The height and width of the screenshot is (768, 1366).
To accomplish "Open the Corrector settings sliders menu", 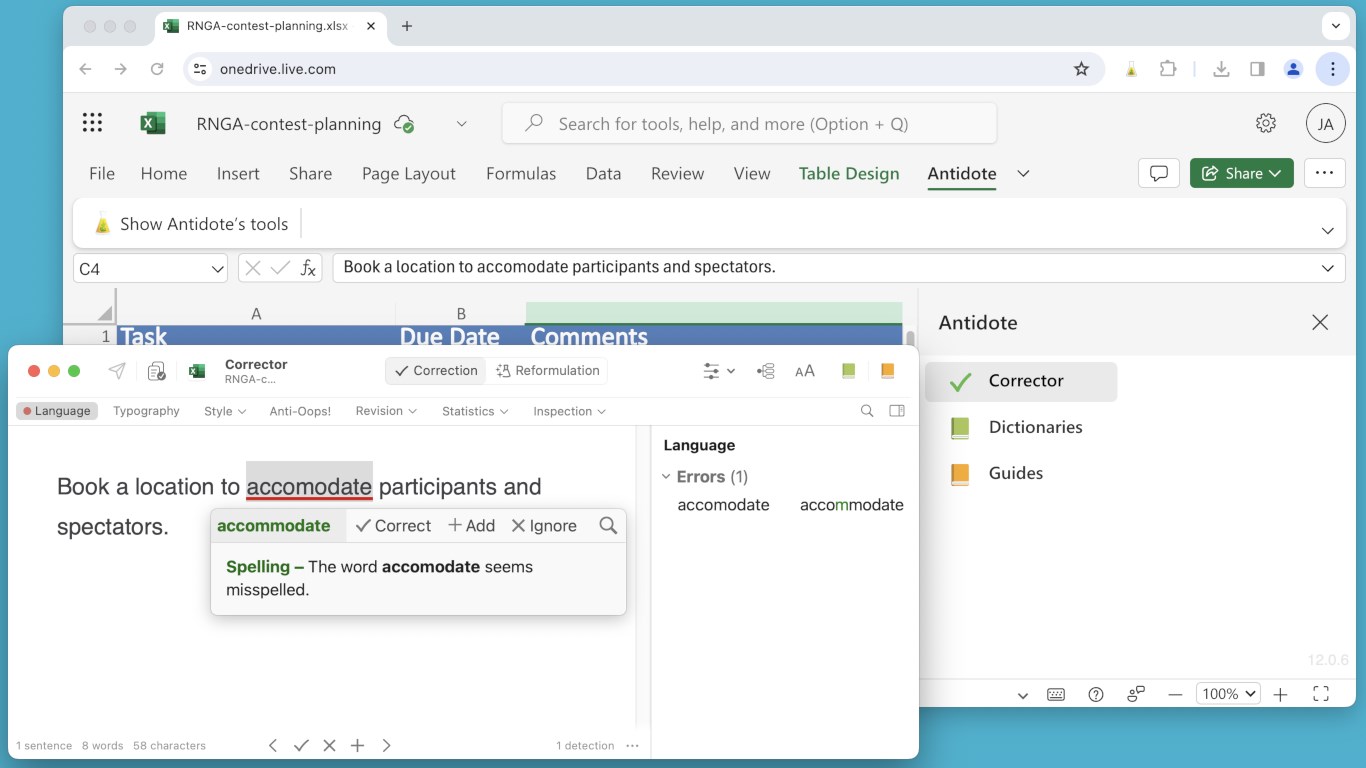I will 719,371.
